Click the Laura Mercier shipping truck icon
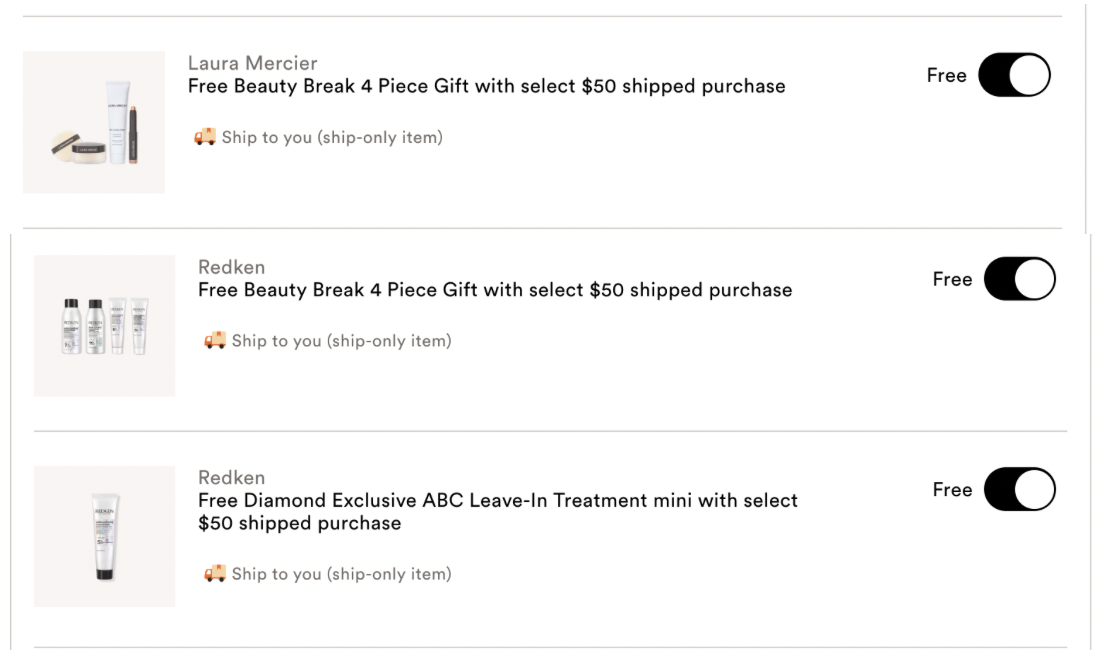The image size is (1112, 658). coord(205,136)
